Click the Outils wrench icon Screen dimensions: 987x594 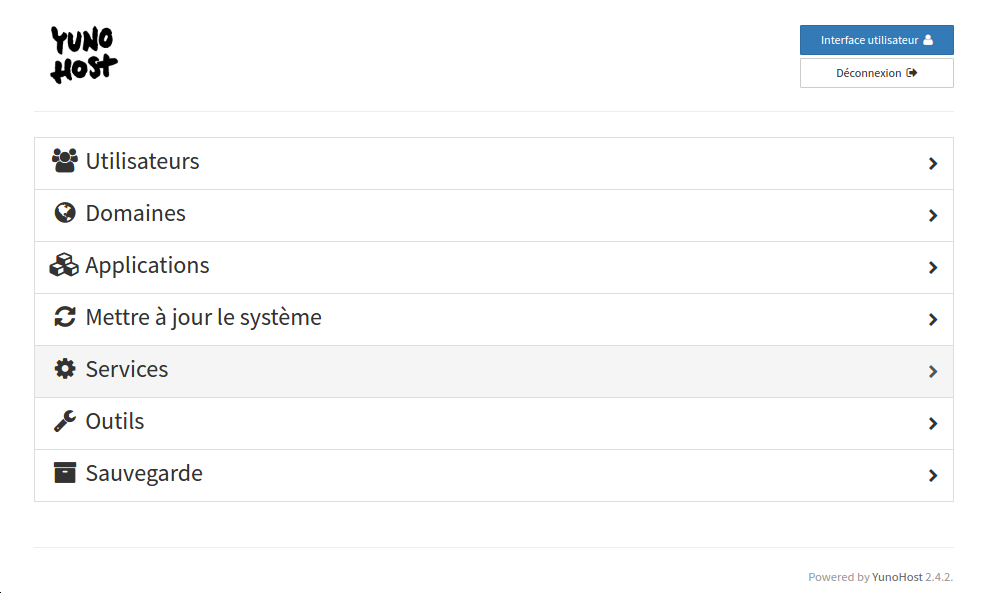65,421
